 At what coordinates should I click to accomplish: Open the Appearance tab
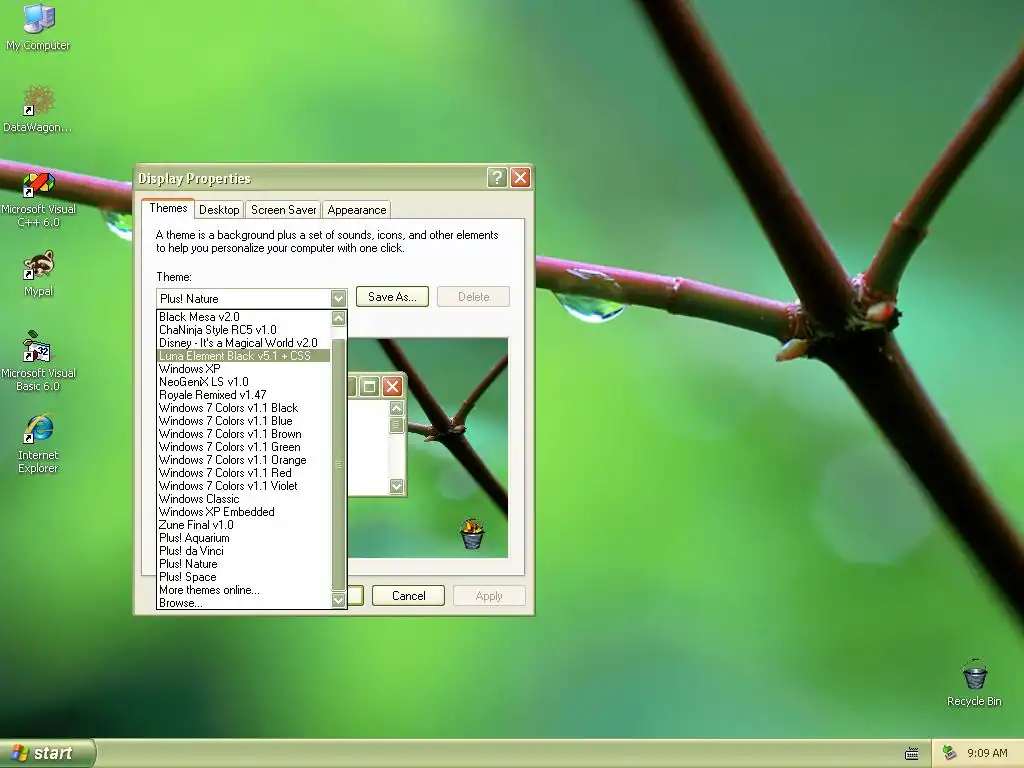tap(357, 210)
